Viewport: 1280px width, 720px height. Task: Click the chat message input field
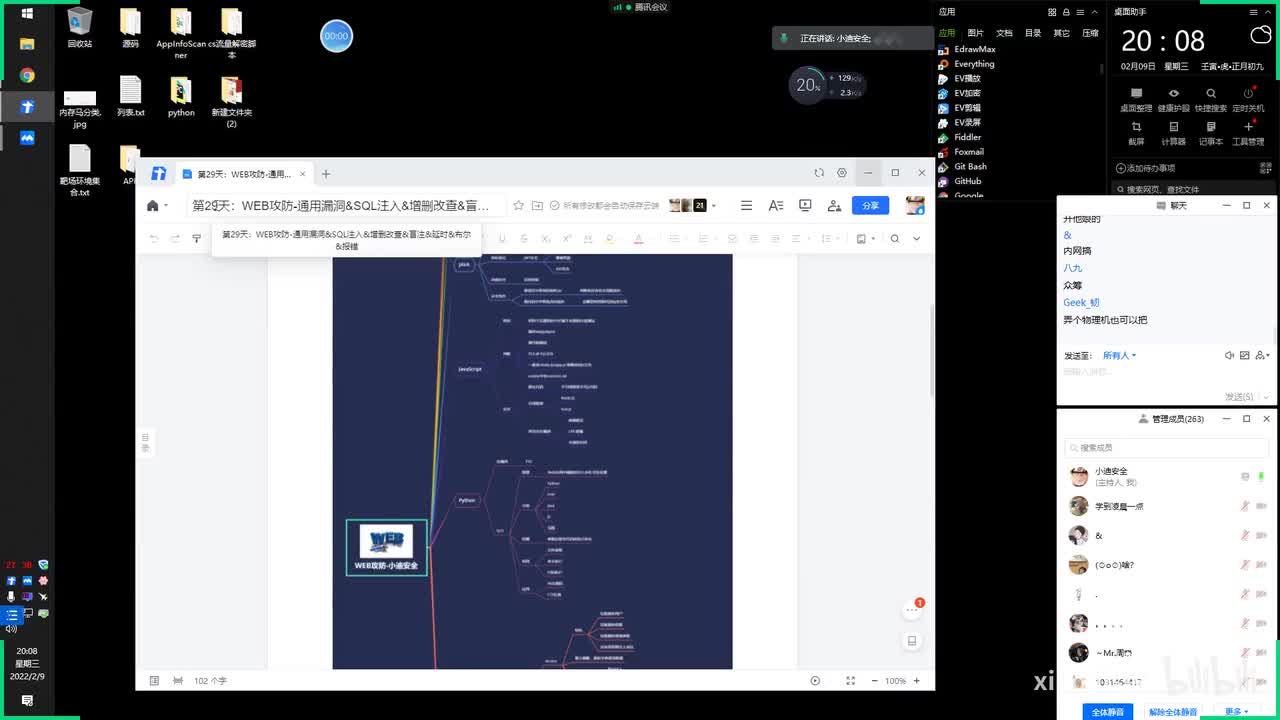point(1165,373)
